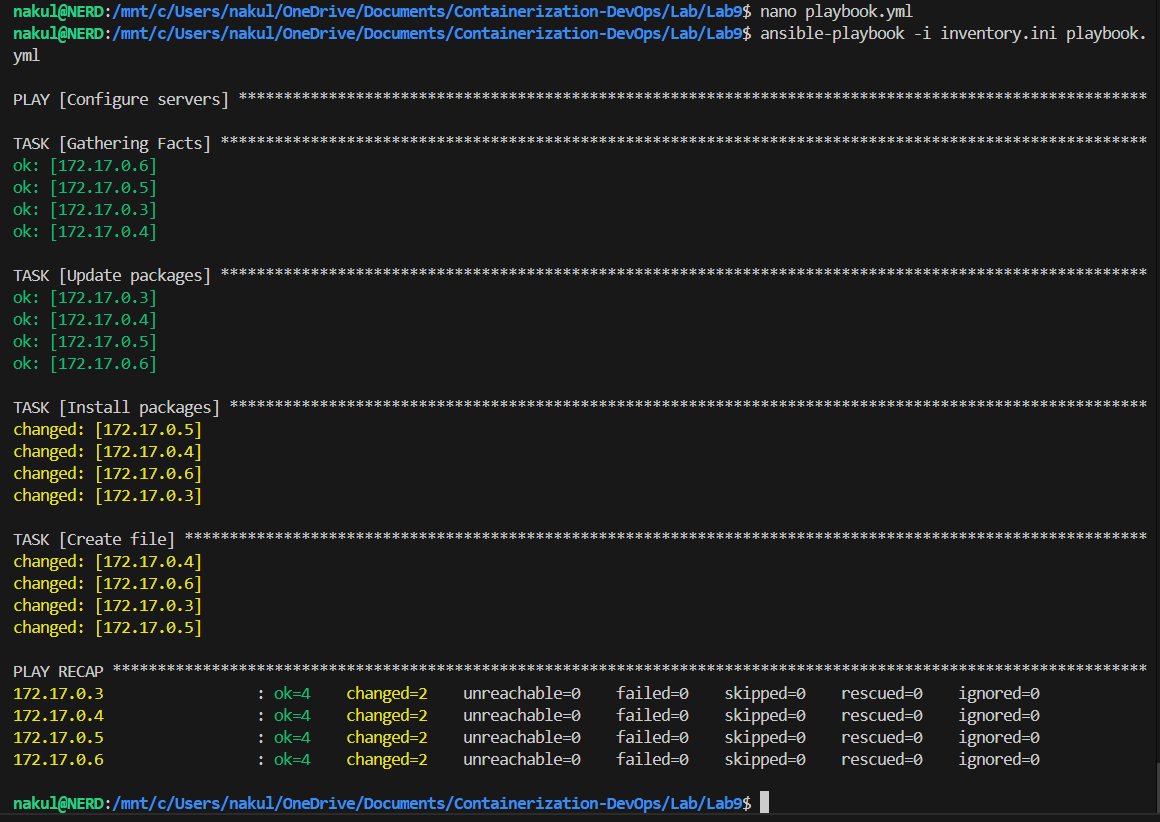The image size is (1160, 822).
Task: Click the wrapped 'yml' line below the ansible command
Action: click(x=26, y=56)
